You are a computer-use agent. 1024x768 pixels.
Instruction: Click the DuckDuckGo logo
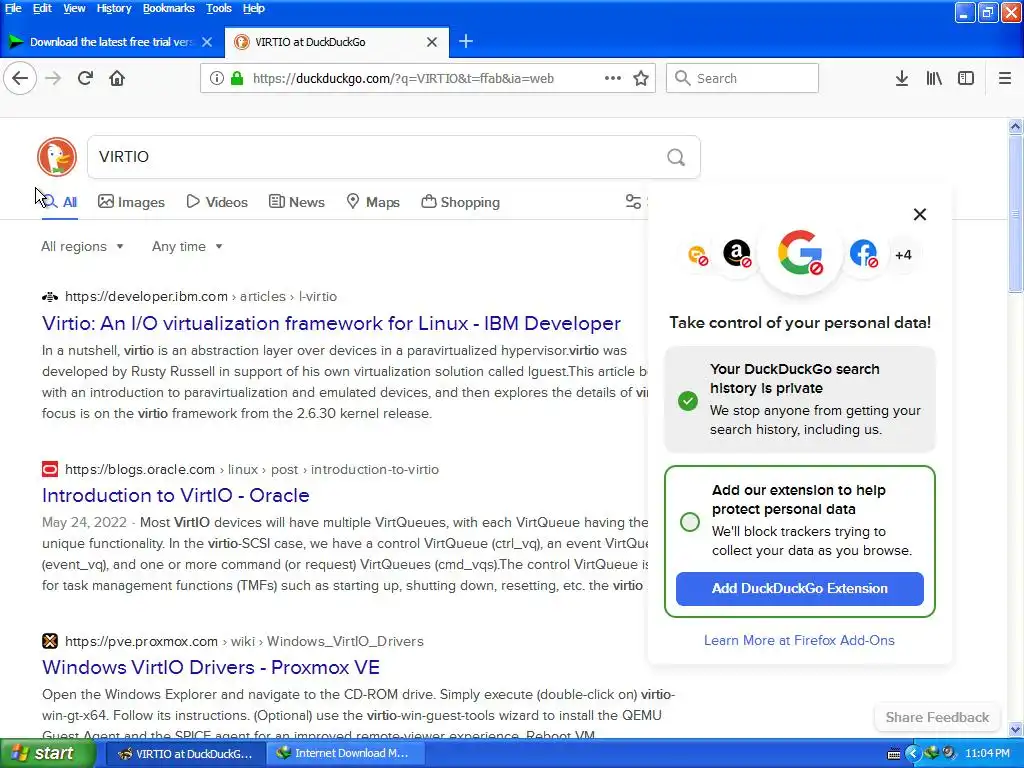[57, 157]
